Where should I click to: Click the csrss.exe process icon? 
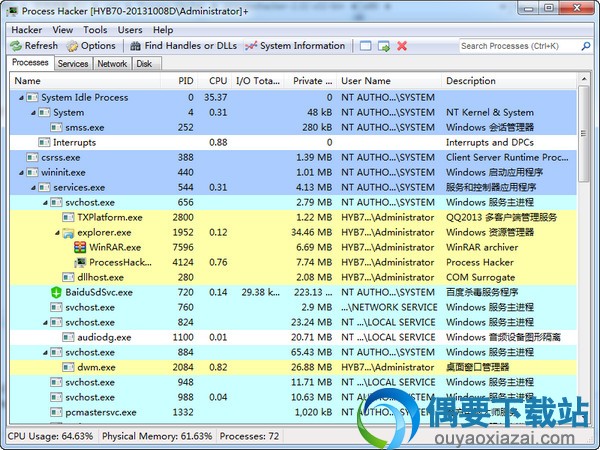click(32, 157)
